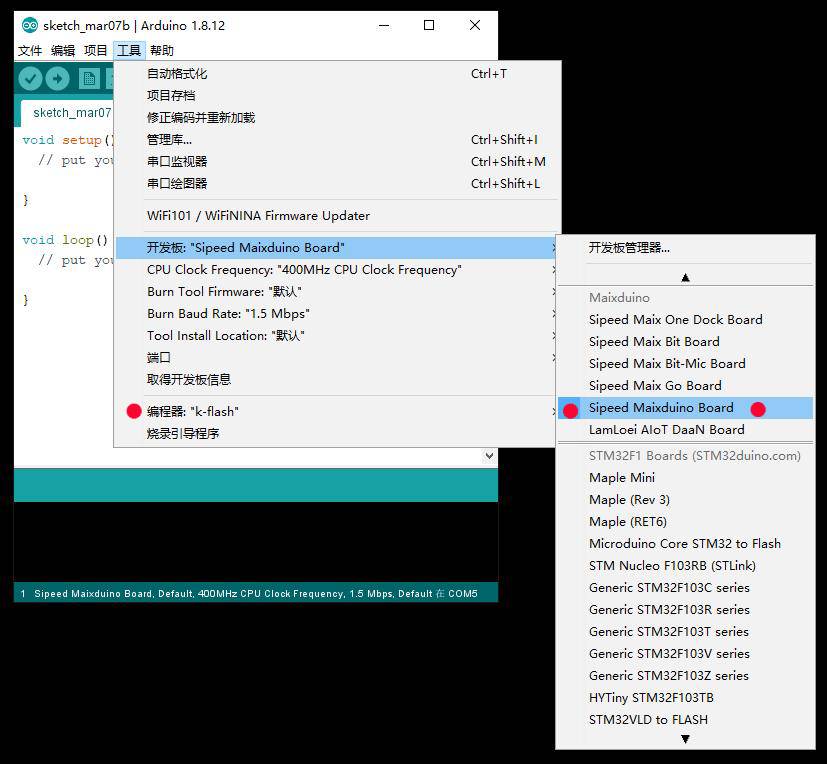Viewport: 827px width, 764px height.
Task: Choose 修正编码并重新加载 menu item
Action: (338, 118)
